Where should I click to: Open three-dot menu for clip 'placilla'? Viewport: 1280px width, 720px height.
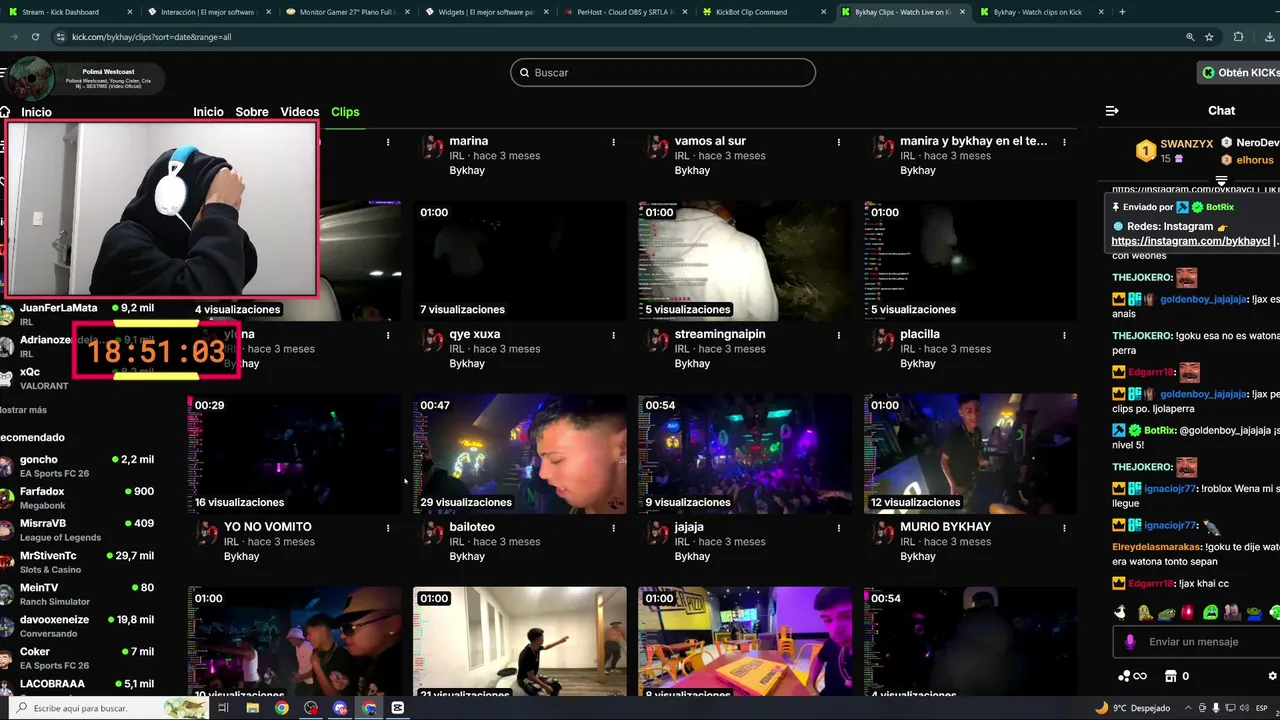[1064, 335]
